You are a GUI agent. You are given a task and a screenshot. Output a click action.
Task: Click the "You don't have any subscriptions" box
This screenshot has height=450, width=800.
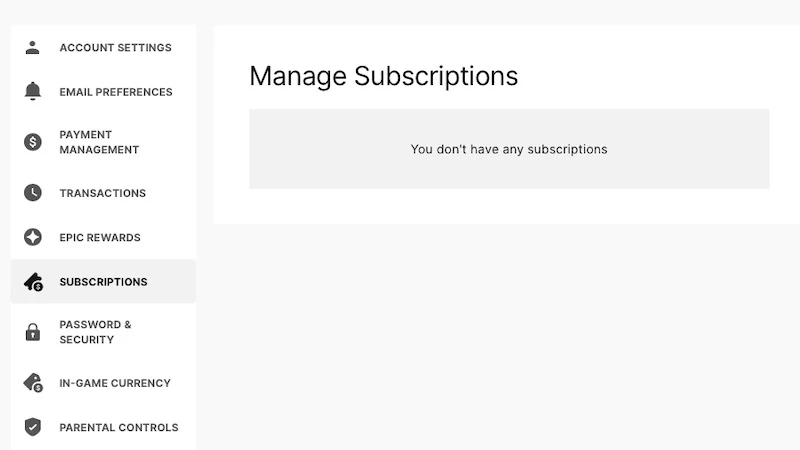509,149
